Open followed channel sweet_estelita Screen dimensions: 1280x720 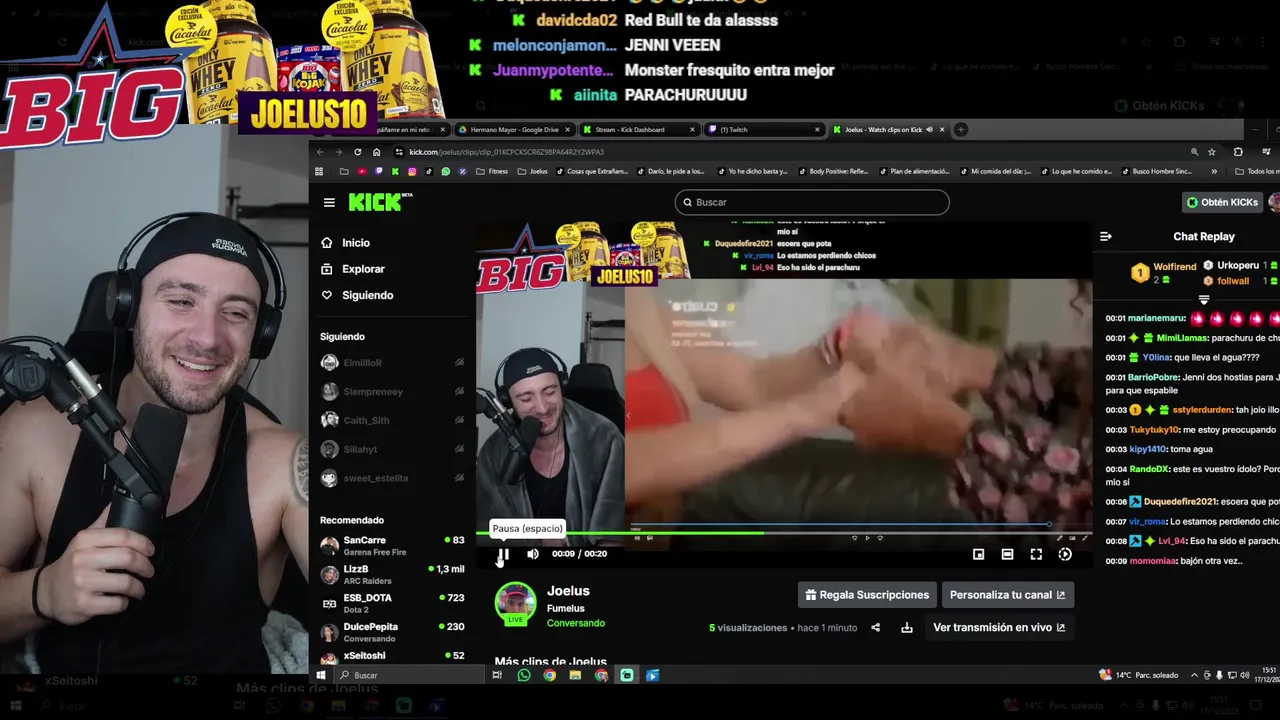[392, 479]
